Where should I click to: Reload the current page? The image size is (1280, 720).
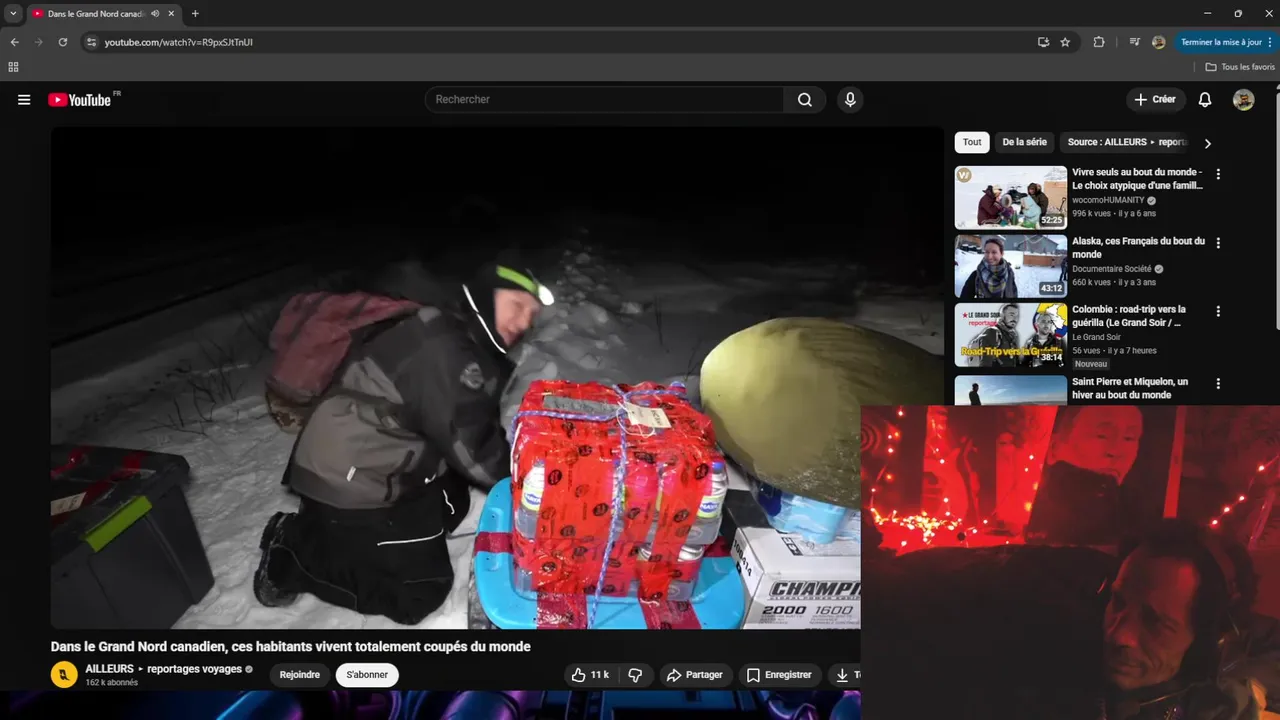63,42
